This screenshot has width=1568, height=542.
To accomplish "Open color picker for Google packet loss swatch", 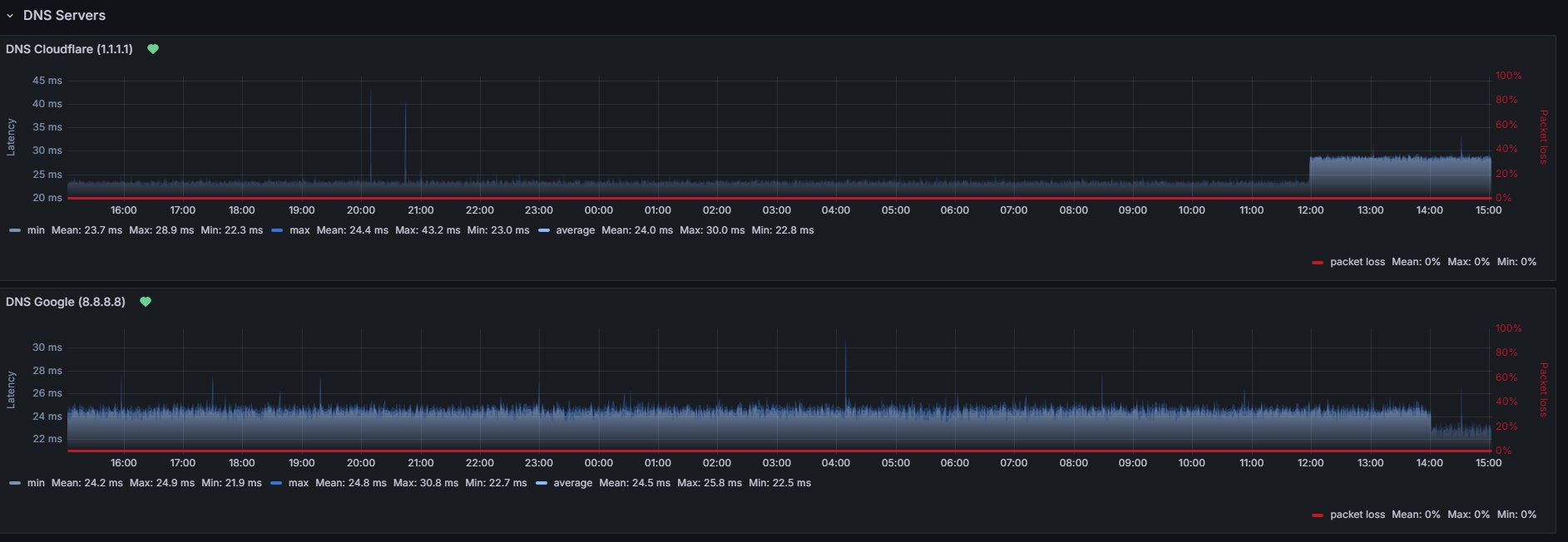I will (x=1317, y=515).
